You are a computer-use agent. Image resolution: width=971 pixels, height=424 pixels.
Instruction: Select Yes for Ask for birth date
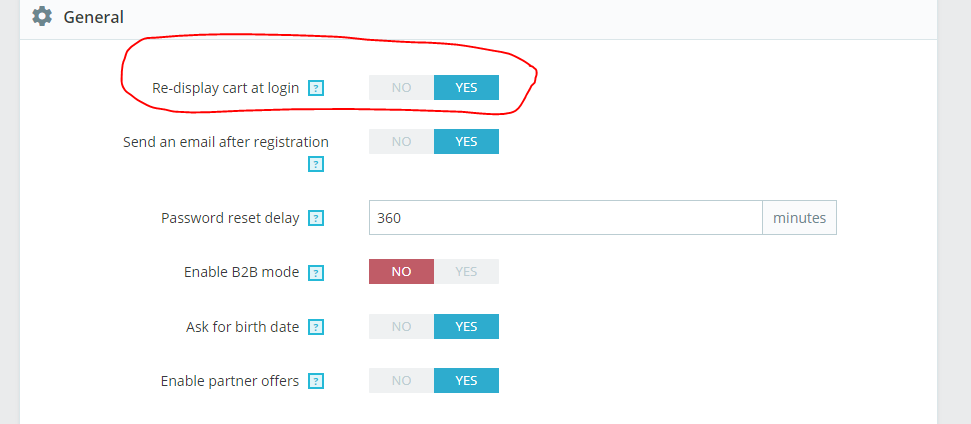[x=466, y=327]
